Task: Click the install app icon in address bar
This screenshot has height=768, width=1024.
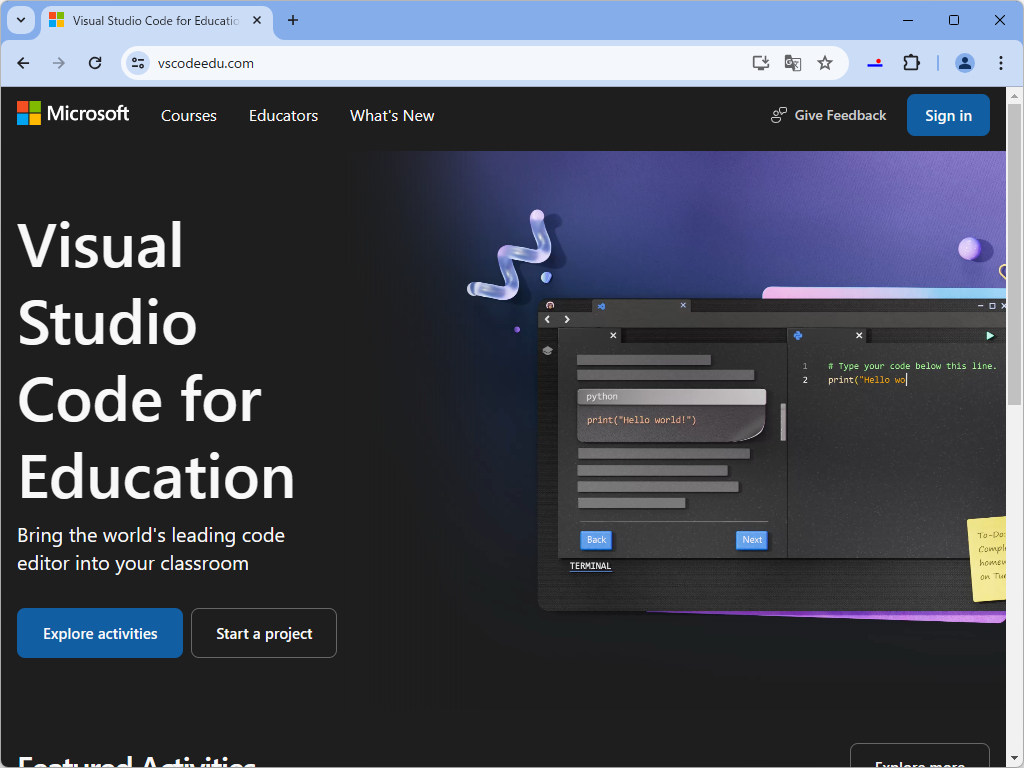Action: (x=760, y=62)
